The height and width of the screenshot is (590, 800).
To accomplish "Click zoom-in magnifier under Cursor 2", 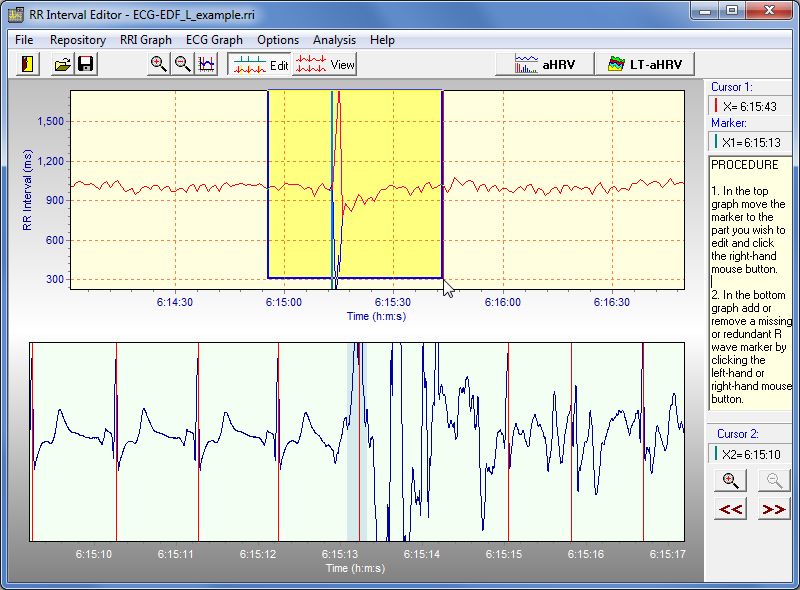I will pyautogui.click(x=731, y=480).
